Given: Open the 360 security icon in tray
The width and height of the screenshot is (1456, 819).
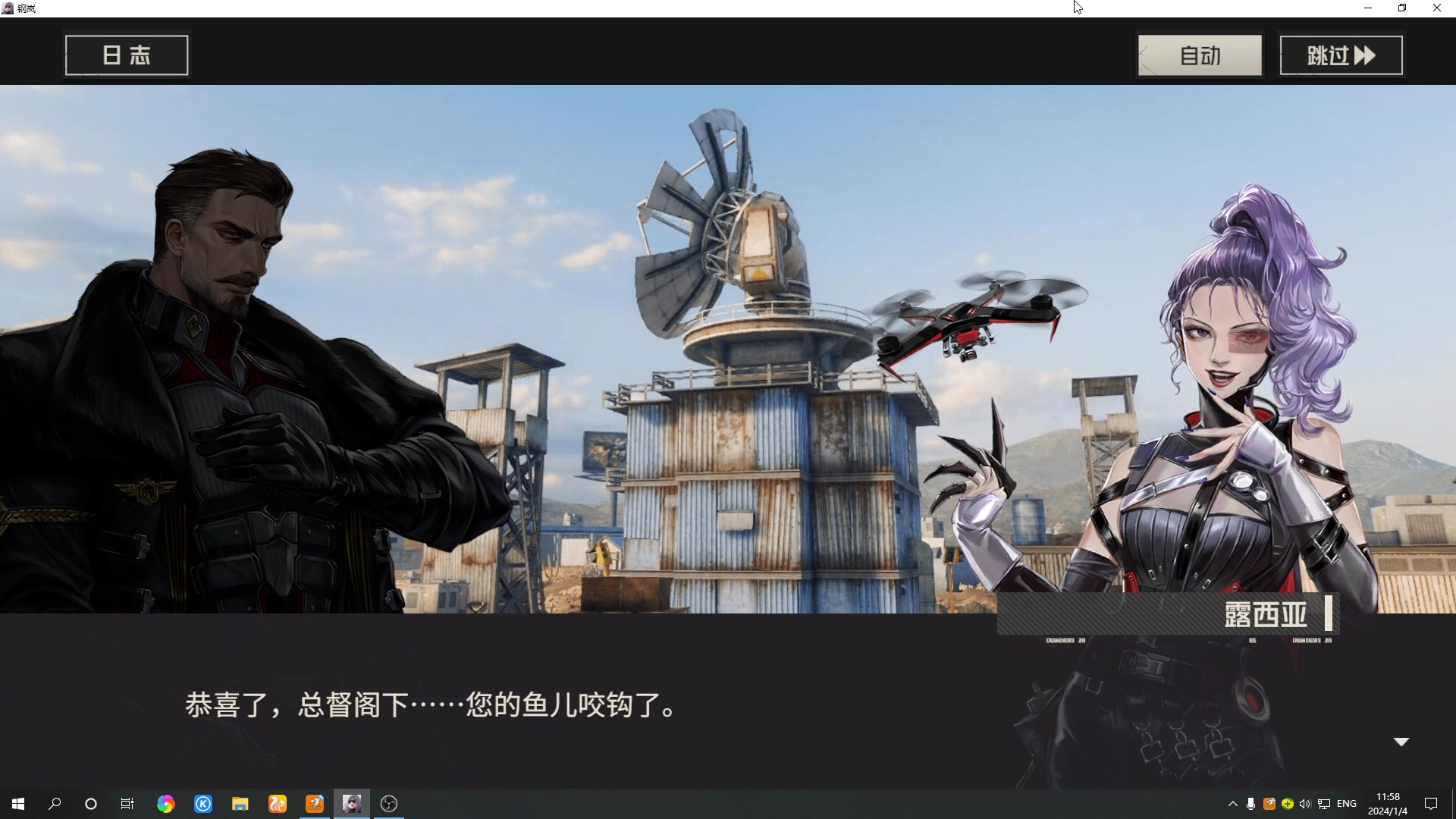Looking at the screenshot, I should click(1287, 803).
